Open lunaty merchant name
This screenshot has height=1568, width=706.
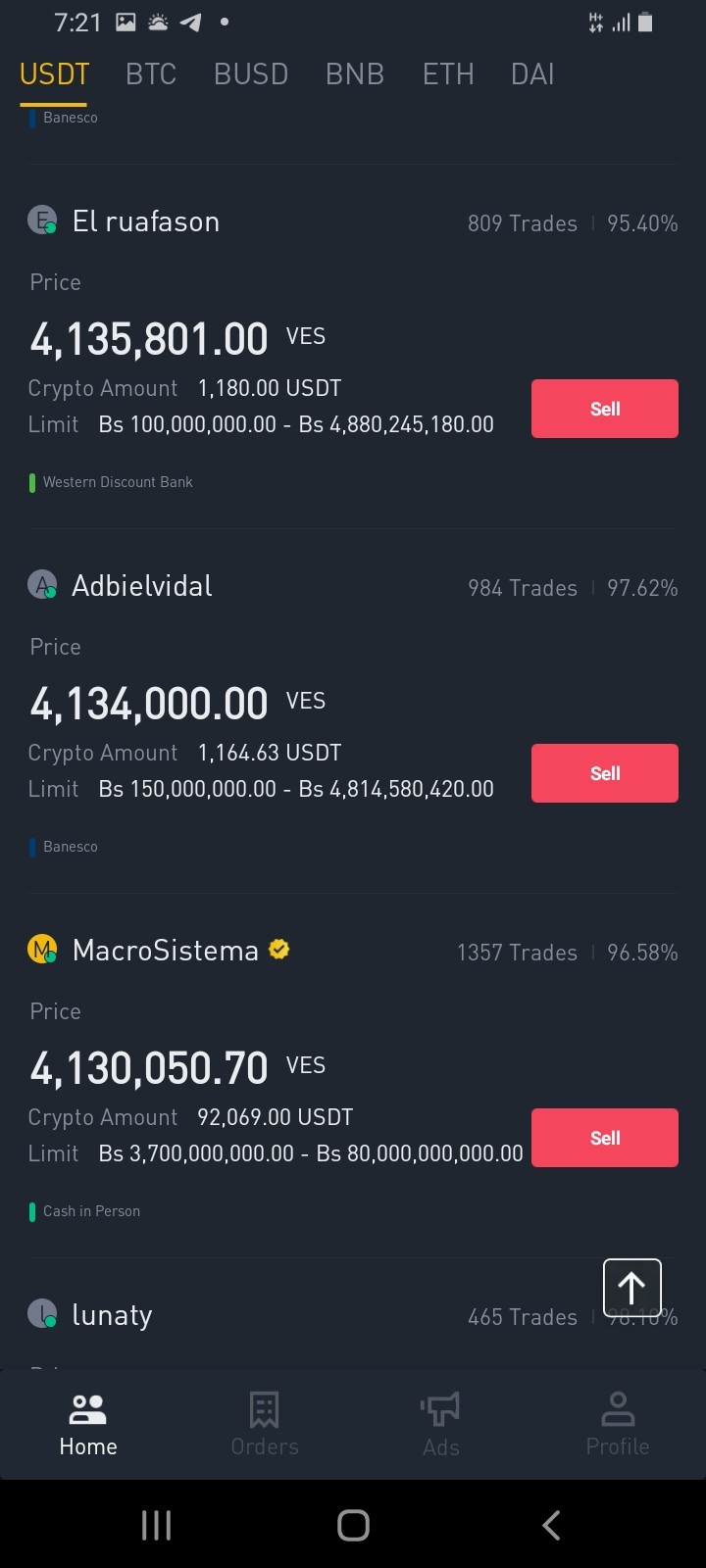tap(112, 1315)
